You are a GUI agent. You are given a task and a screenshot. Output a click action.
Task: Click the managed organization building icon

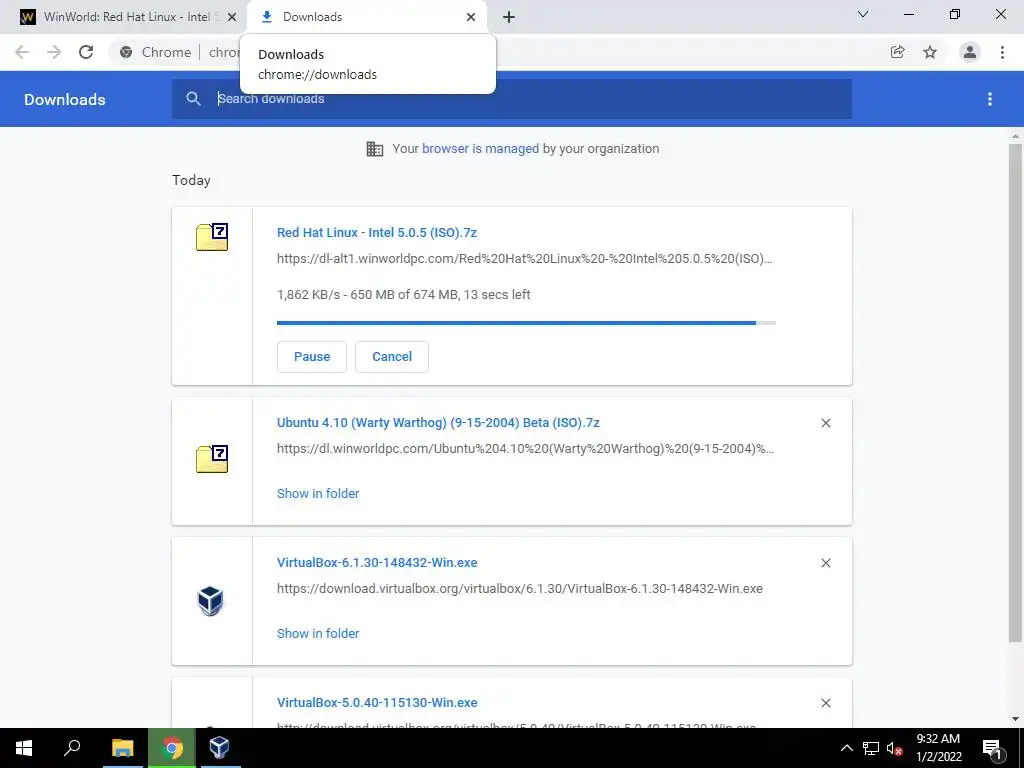click(375, 149)
